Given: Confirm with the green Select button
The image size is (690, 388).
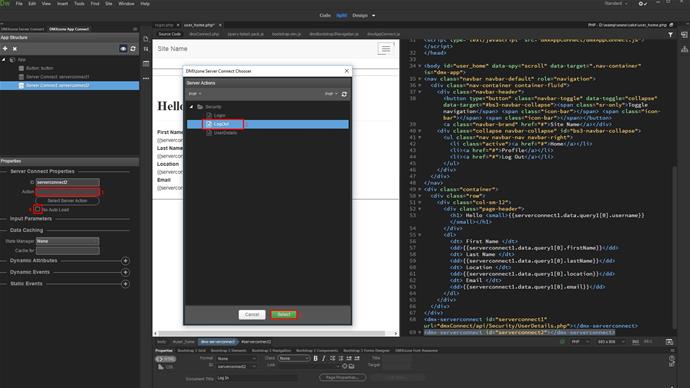Looking at the screenshot, I should pyautogui.click(x=284, y=315).
